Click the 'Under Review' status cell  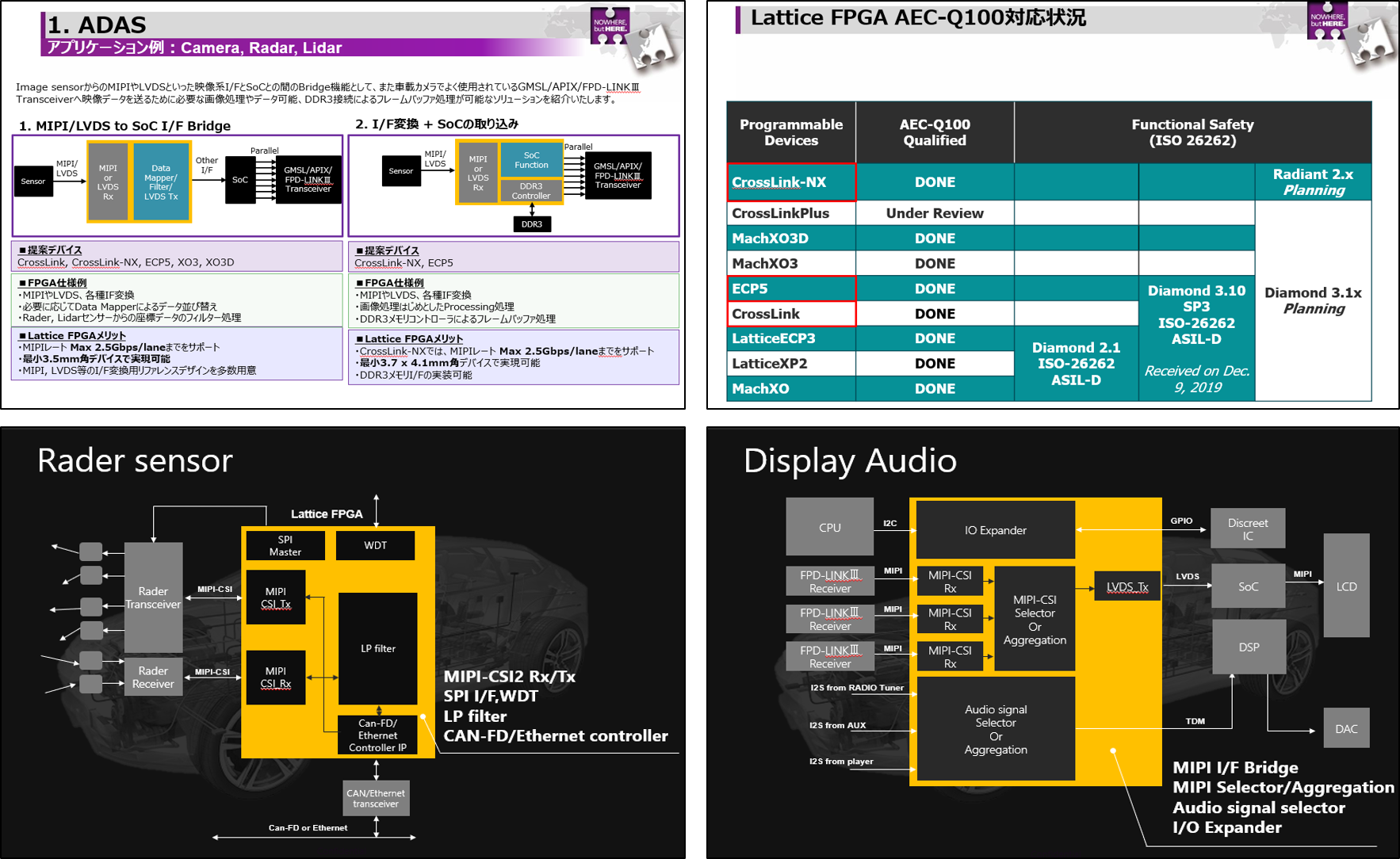pyautogui.click(x=935, y=213)
